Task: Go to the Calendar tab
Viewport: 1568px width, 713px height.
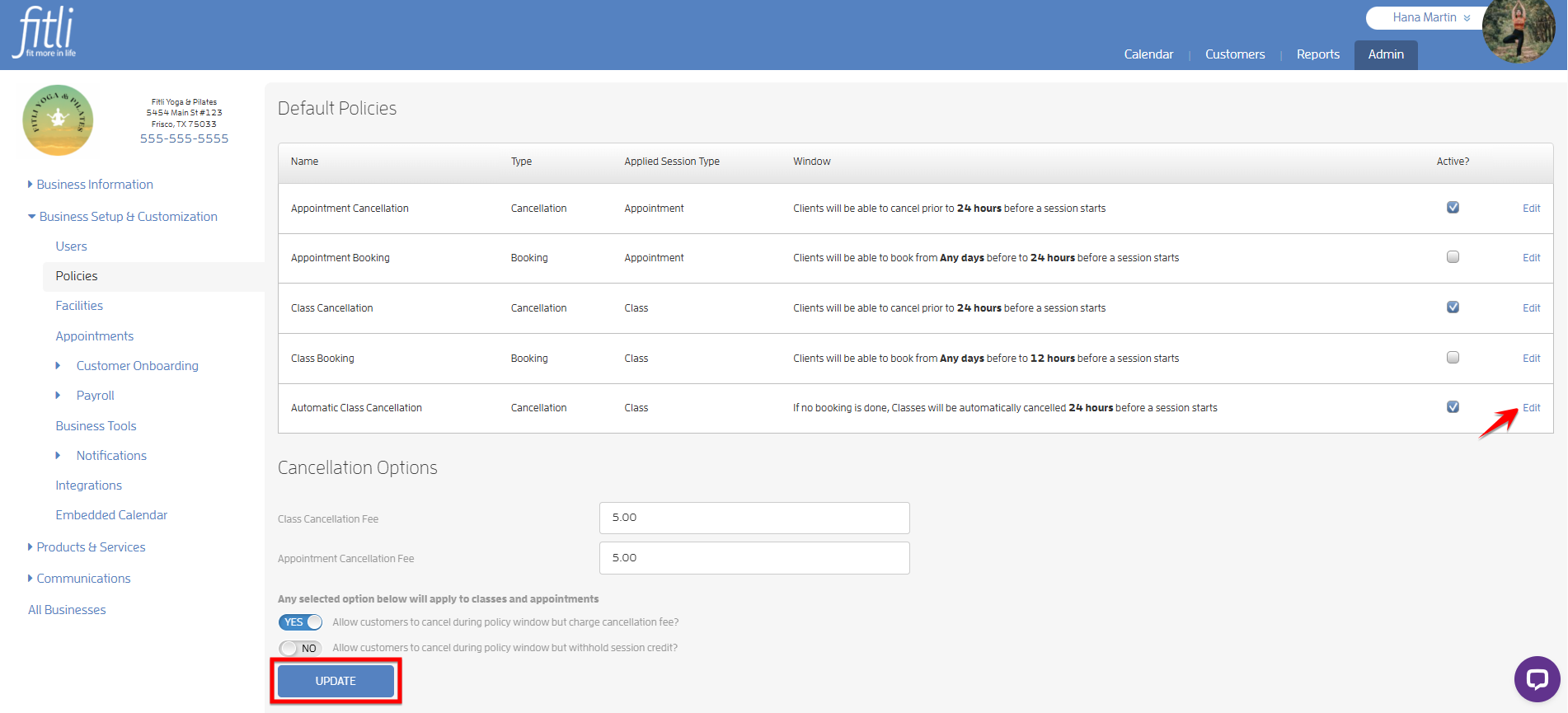Action: pyautogui.click(x=1148, y=54)
